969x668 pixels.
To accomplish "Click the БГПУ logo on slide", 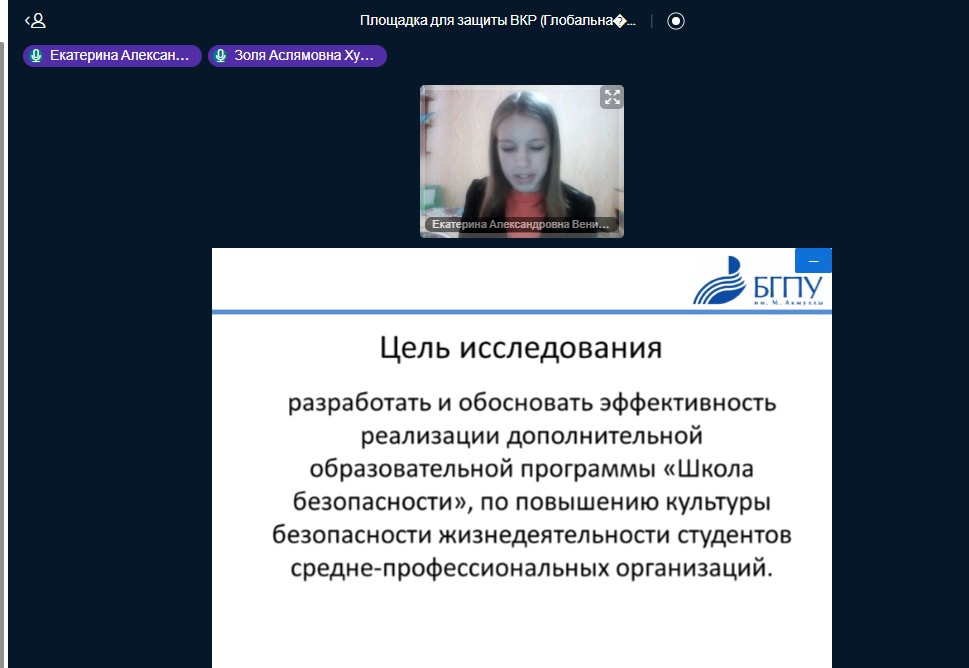I will [x=760, y=280].
